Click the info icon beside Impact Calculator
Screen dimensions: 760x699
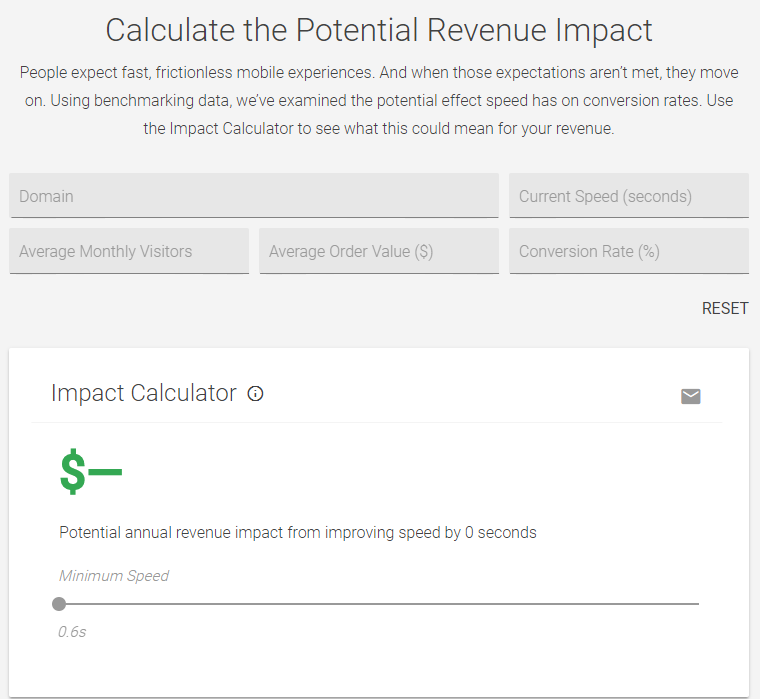(255, 393)
